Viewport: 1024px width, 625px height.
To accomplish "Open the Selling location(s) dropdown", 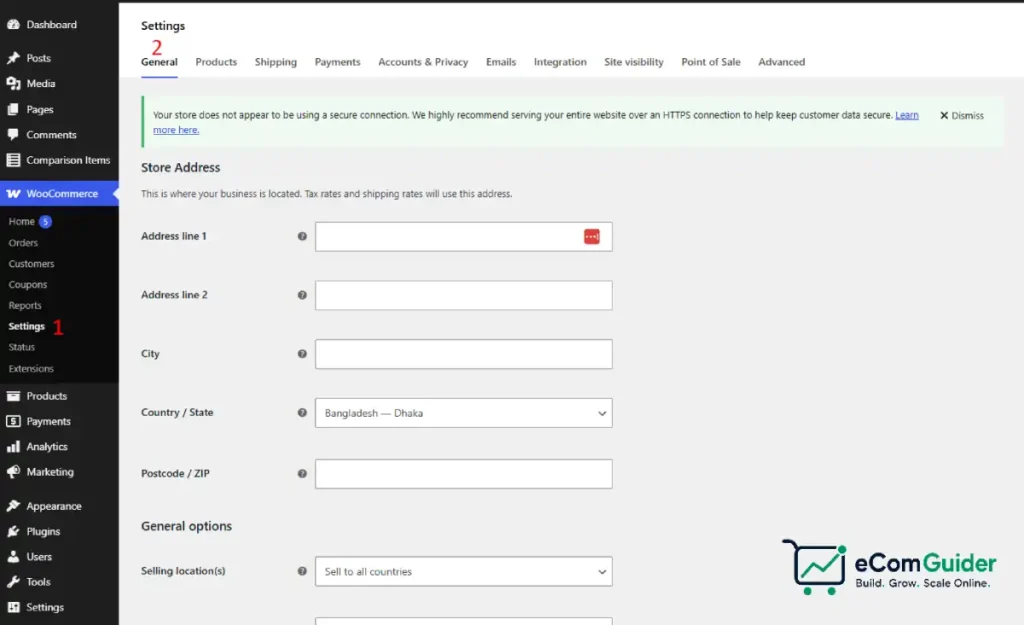I will point(464,571).
